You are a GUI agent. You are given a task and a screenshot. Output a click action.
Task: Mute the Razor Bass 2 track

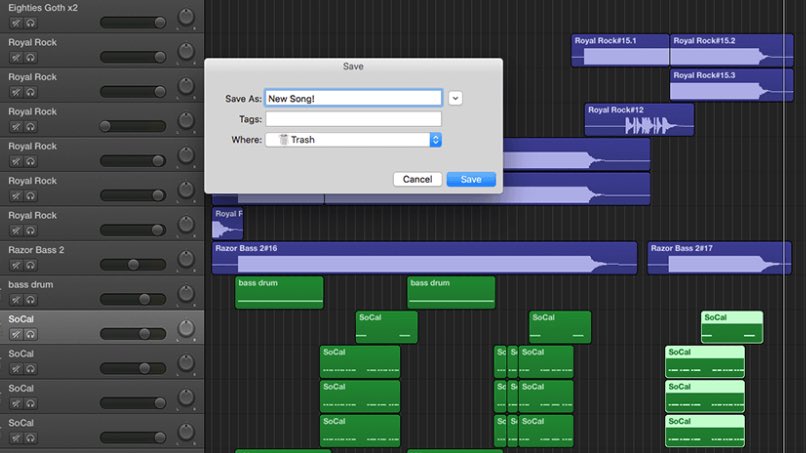point(16,265)
